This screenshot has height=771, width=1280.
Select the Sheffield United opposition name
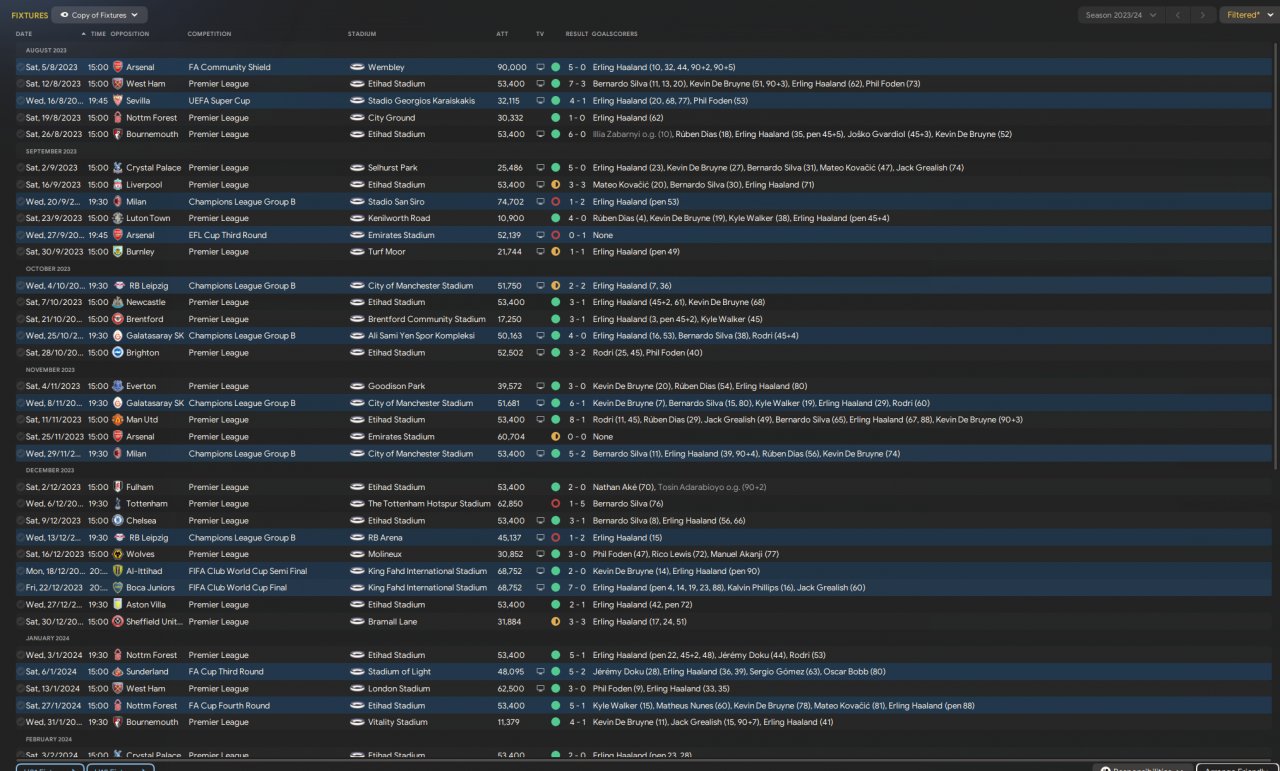click(153, 622)
